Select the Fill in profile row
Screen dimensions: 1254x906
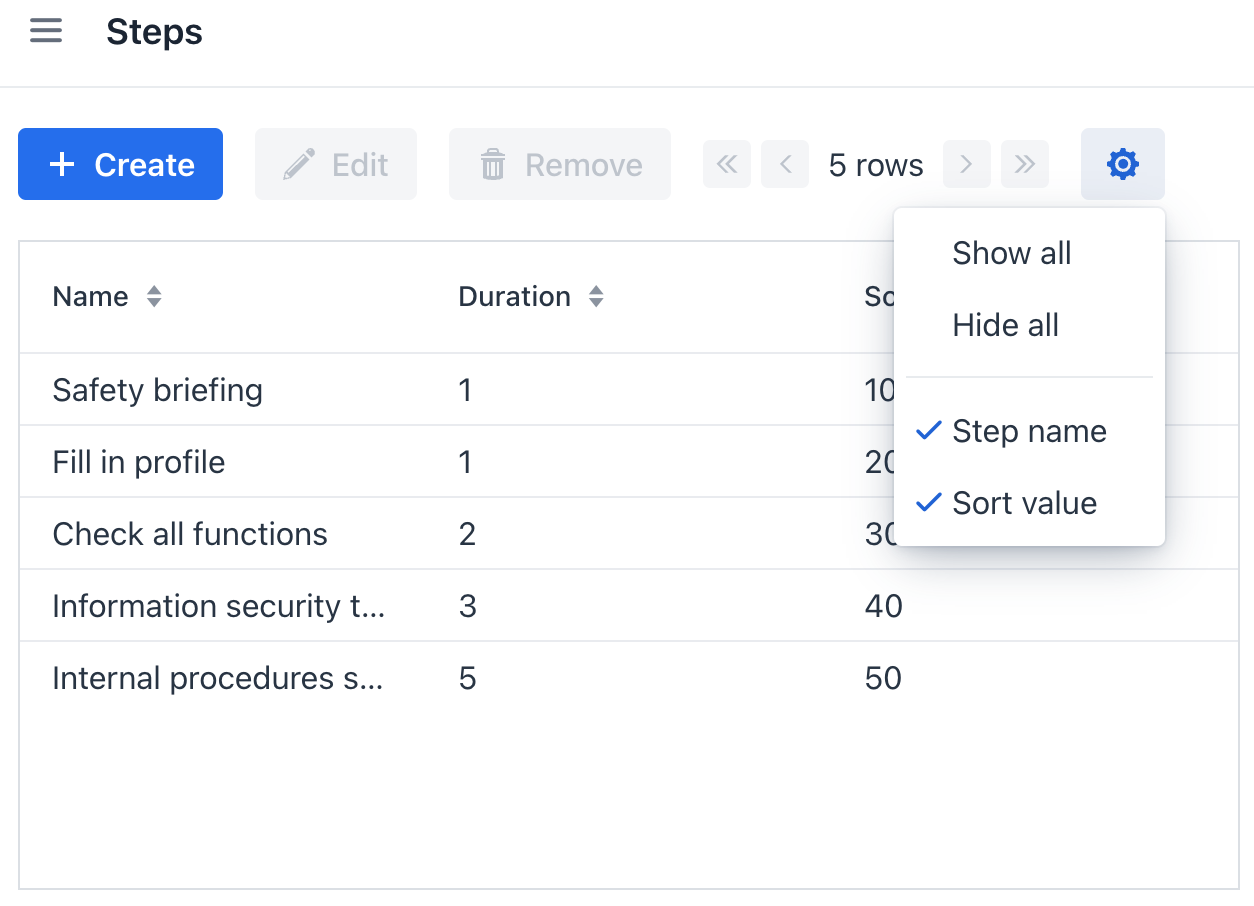coord(139,462)
